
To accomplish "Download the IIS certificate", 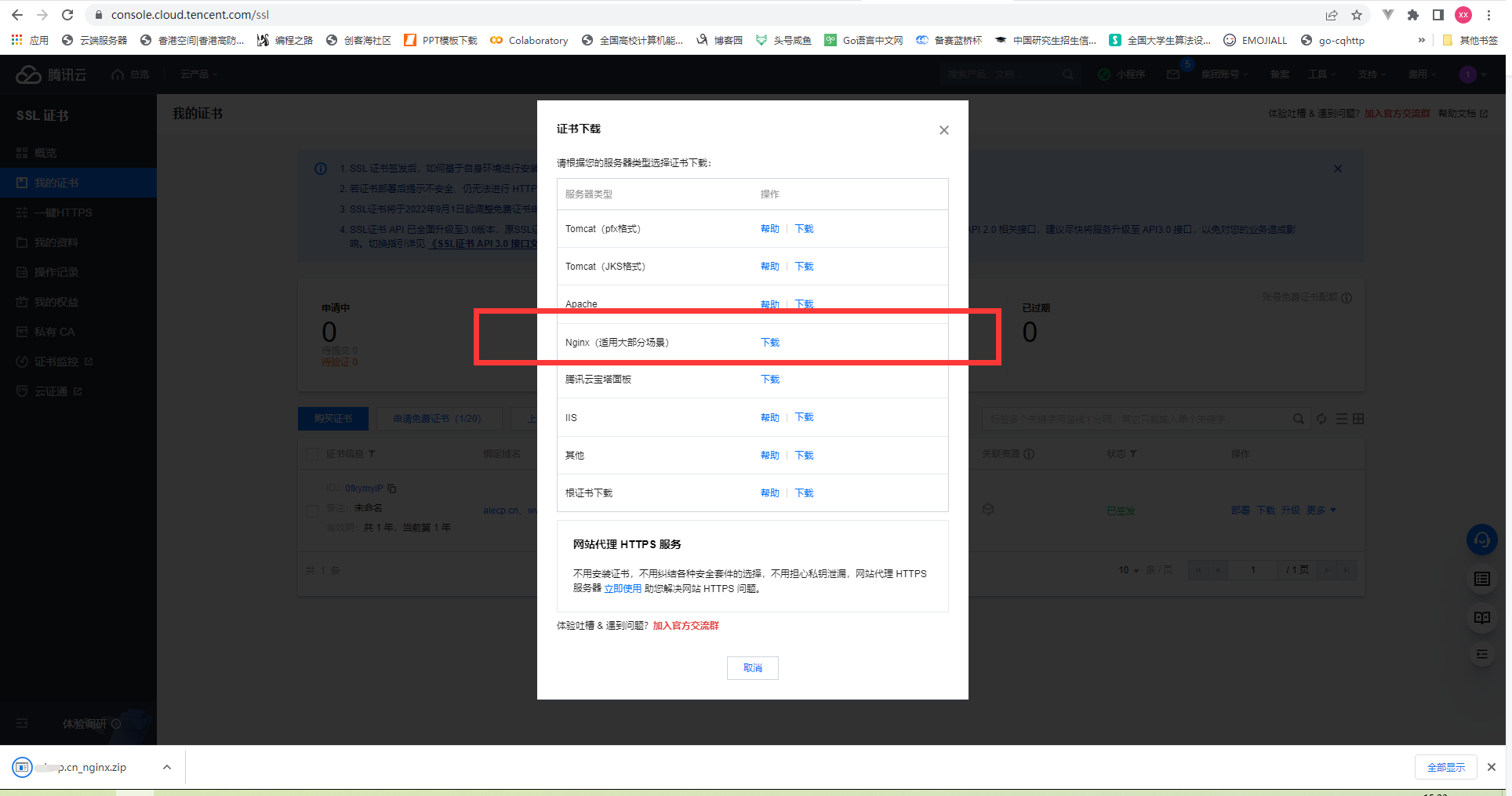I will pos(804,417).
